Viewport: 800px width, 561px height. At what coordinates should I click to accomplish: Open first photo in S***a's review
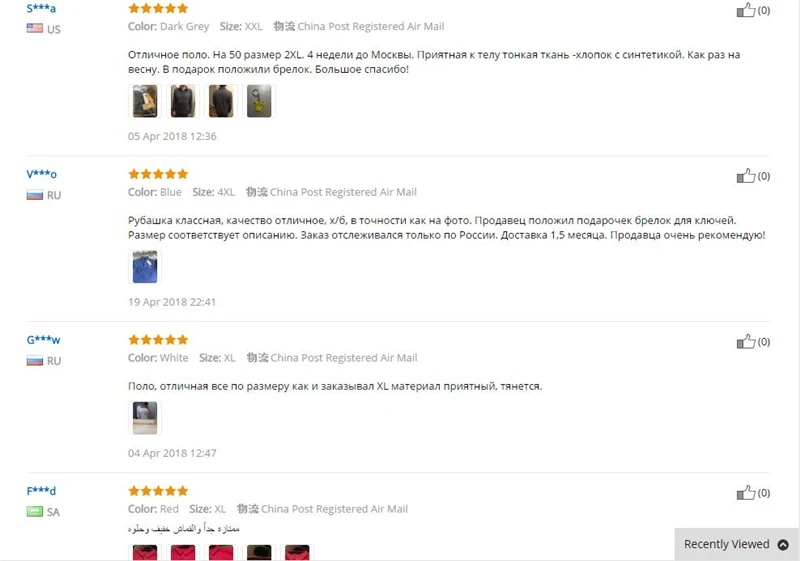tap(145, 101)
